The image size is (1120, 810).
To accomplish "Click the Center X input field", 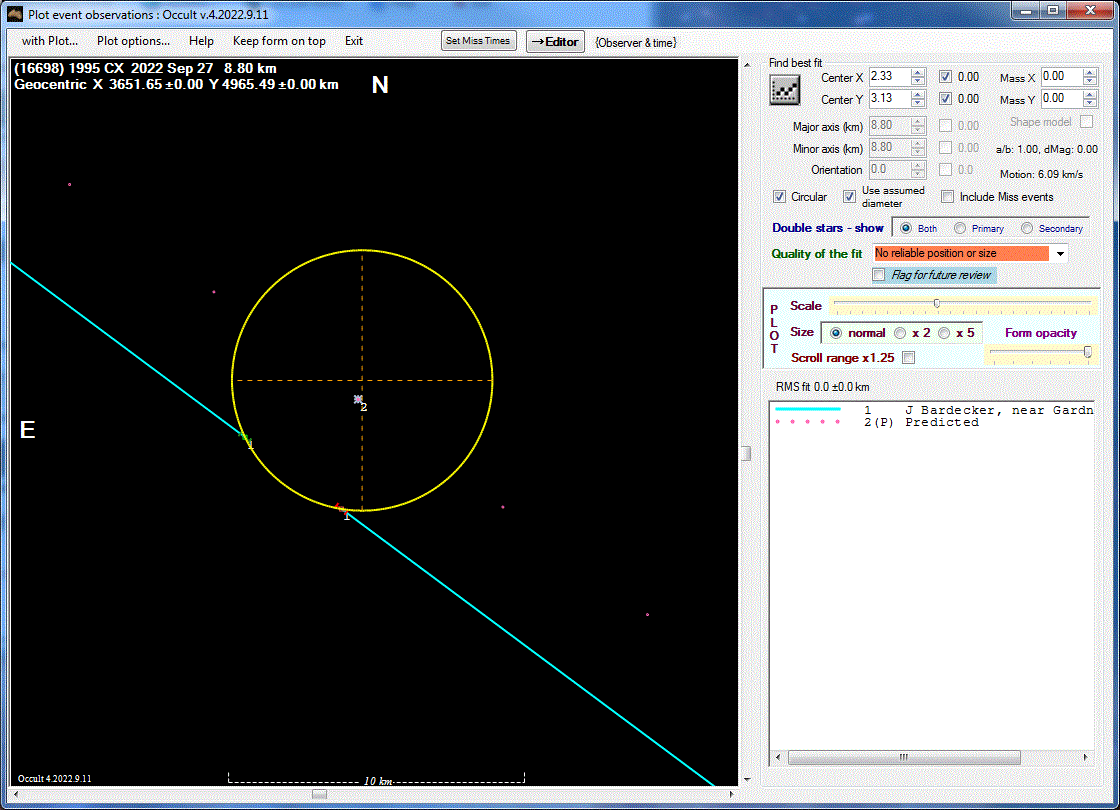I will 888,77.
